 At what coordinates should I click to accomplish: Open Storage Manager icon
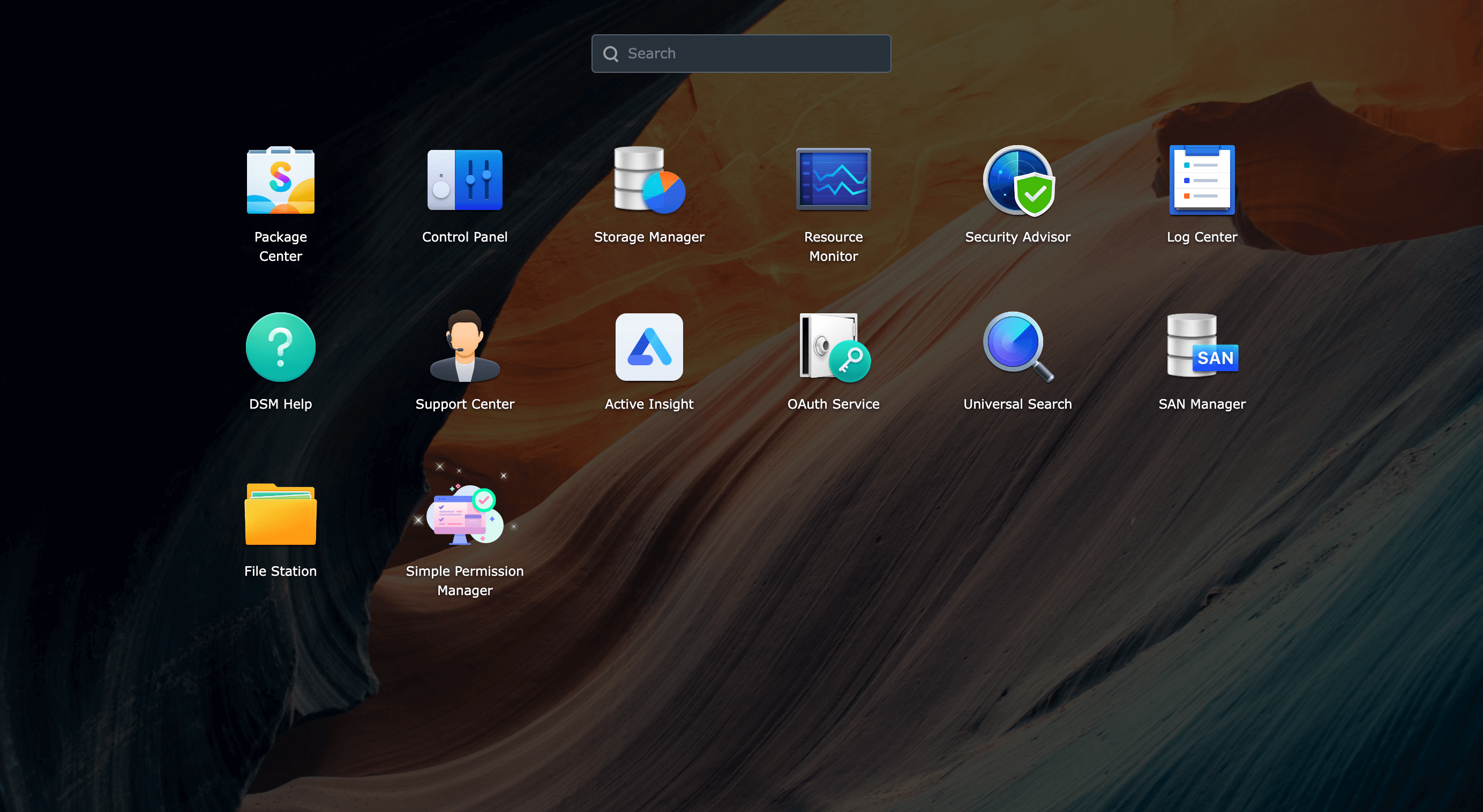pyautogui.click(x=649, y=181)
